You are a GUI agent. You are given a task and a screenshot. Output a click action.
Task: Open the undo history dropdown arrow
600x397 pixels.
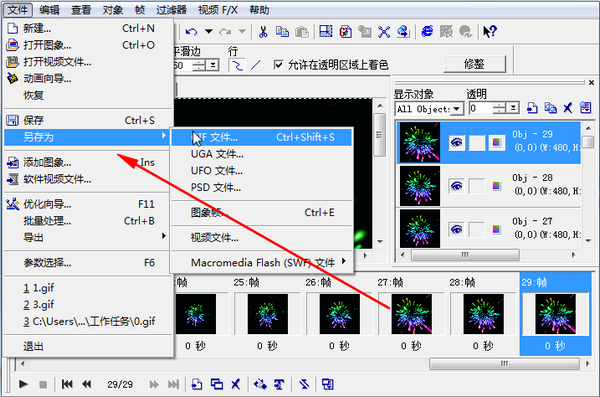208,31
